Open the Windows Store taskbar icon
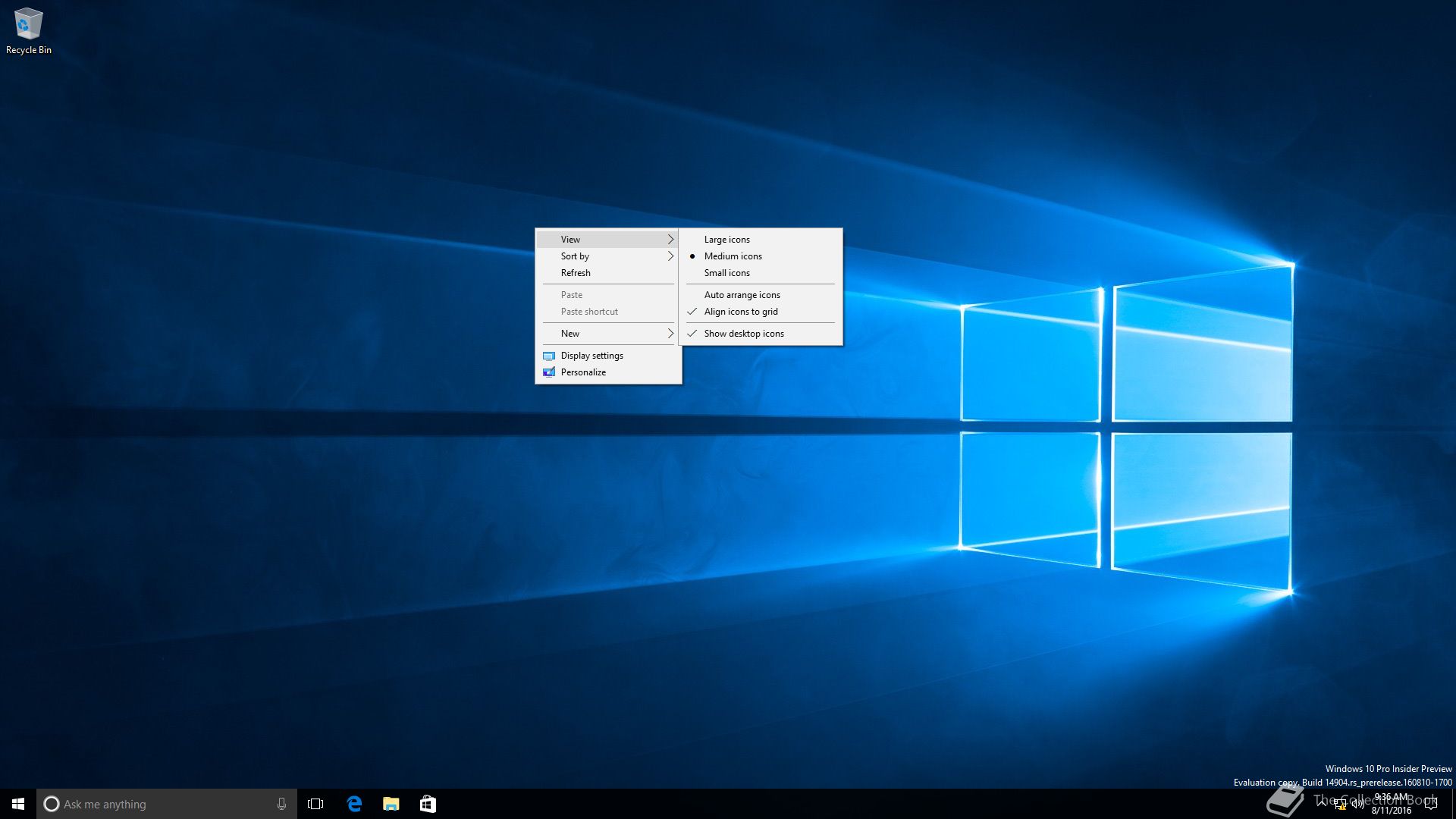The width and height of the screenshot is (1456, 819). pyautogui.click(x=428, y=804)
